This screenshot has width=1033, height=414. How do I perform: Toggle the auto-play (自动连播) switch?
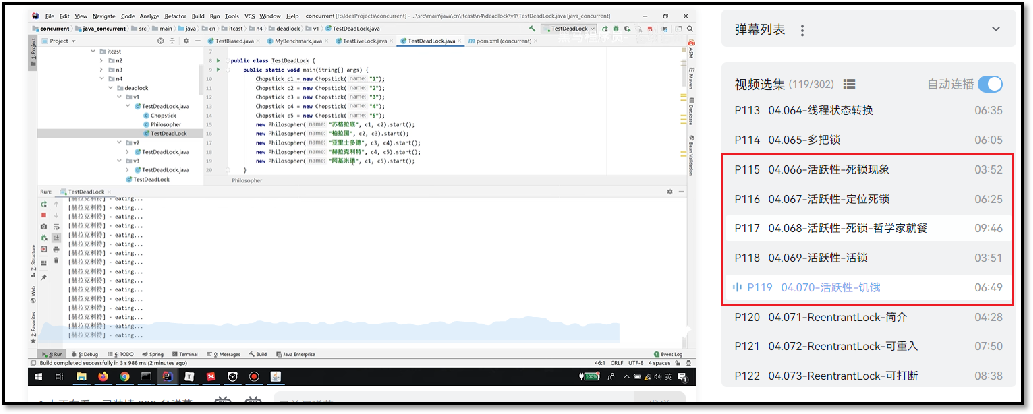click(x=989, y=85)
